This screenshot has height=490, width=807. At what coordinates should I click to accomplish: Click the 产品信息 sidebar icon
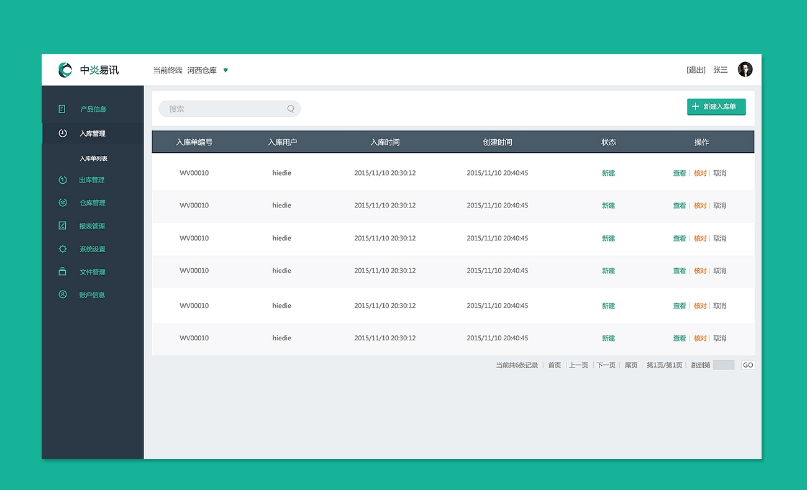(x=62, y=108)
